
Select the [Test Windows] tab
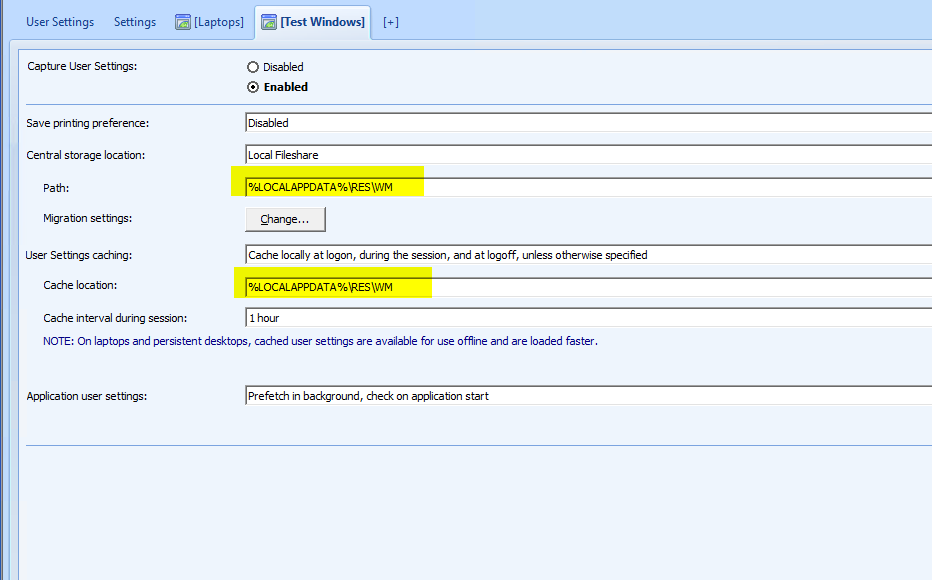tap(318, 21)
